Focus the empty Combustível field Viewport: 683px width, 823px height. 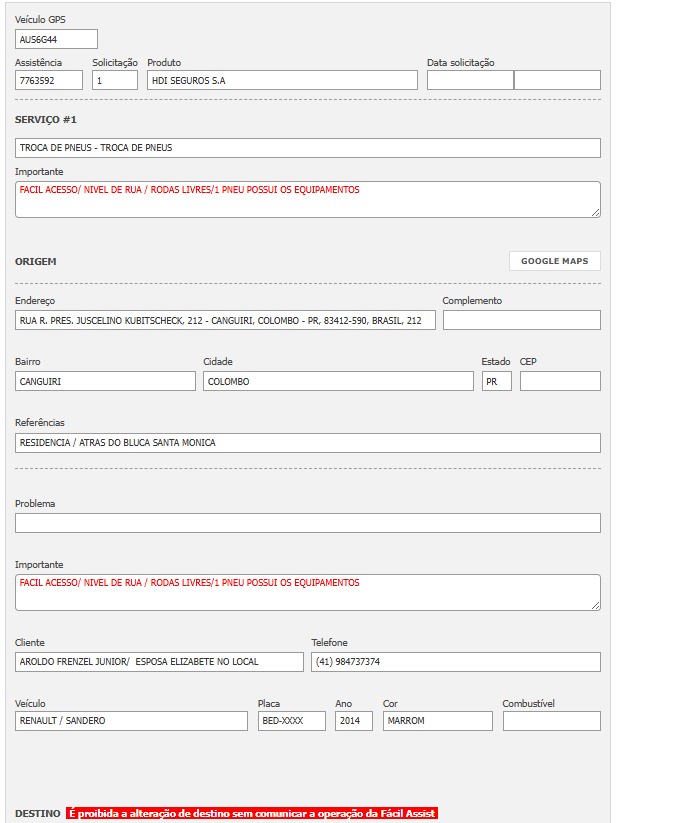pyautogui.click(x=551, y=721)
